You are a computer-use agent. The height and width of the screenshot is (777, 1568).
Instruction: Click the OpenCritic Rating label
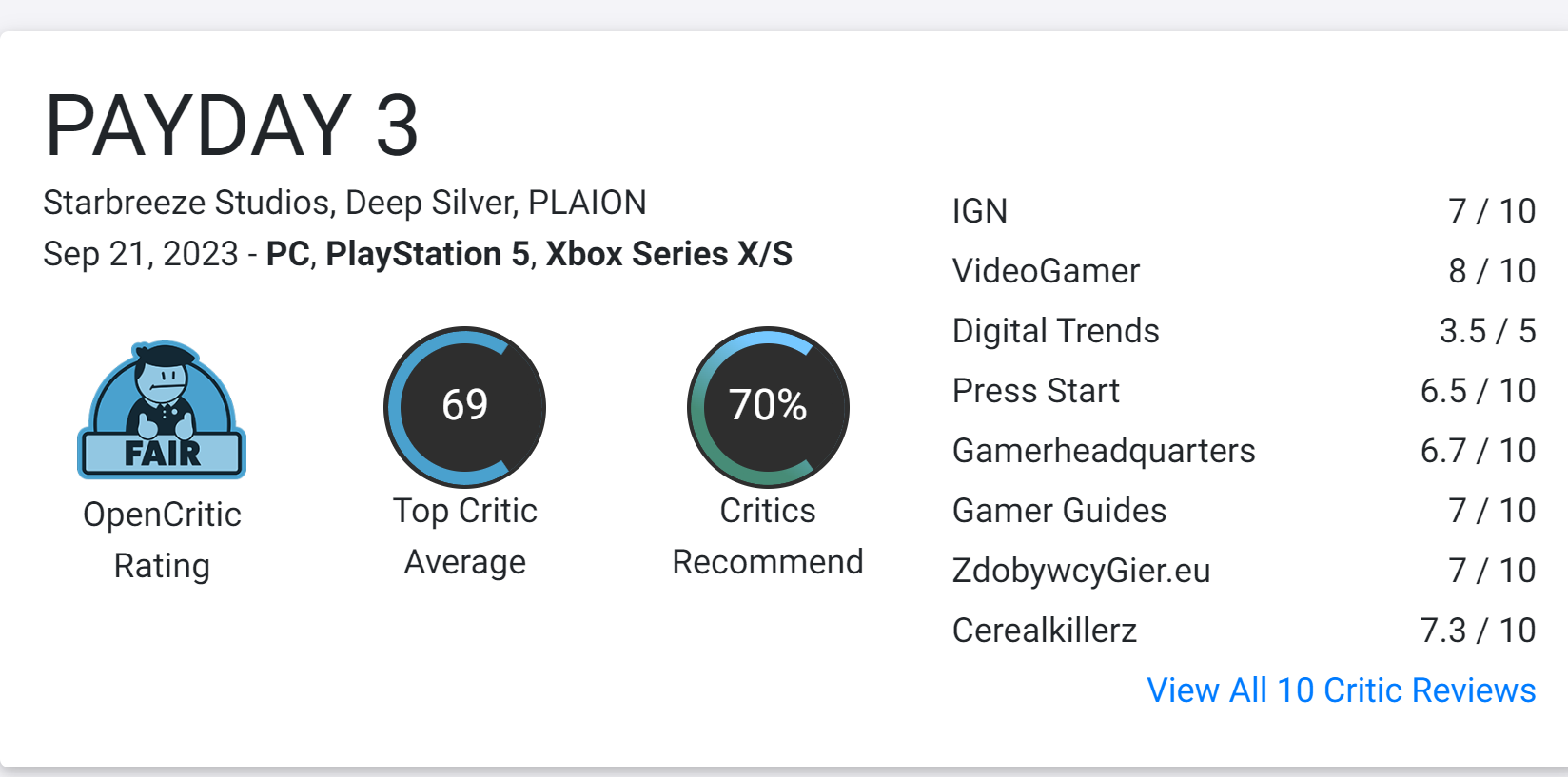coord(162,540)
